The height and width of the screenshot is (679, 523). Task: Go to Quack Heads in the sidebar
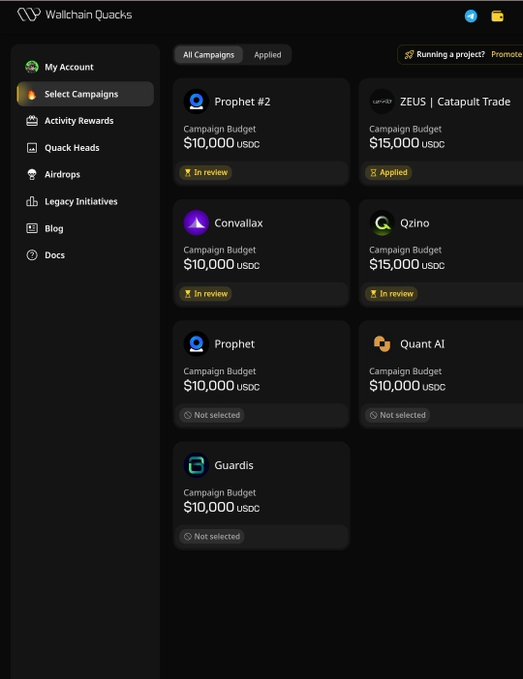point(85,148)
